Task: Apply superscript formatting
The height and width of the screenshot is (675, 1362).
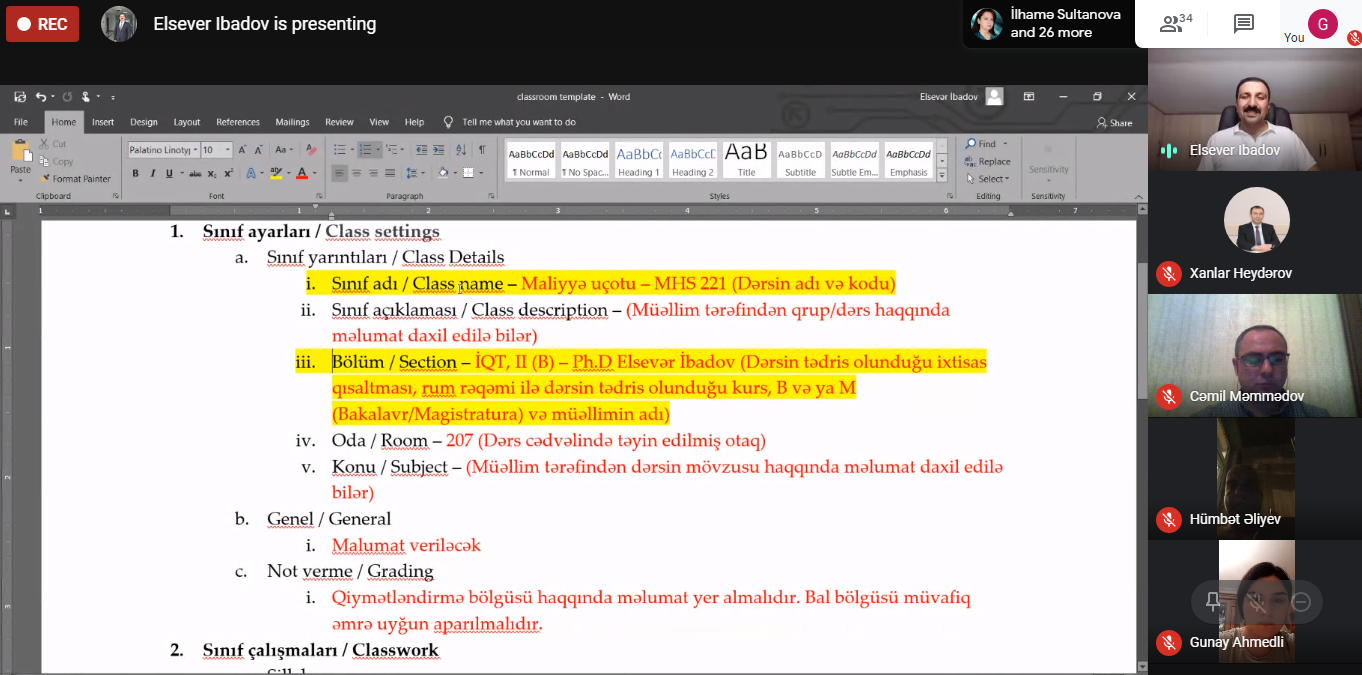Action: [228, 173]
